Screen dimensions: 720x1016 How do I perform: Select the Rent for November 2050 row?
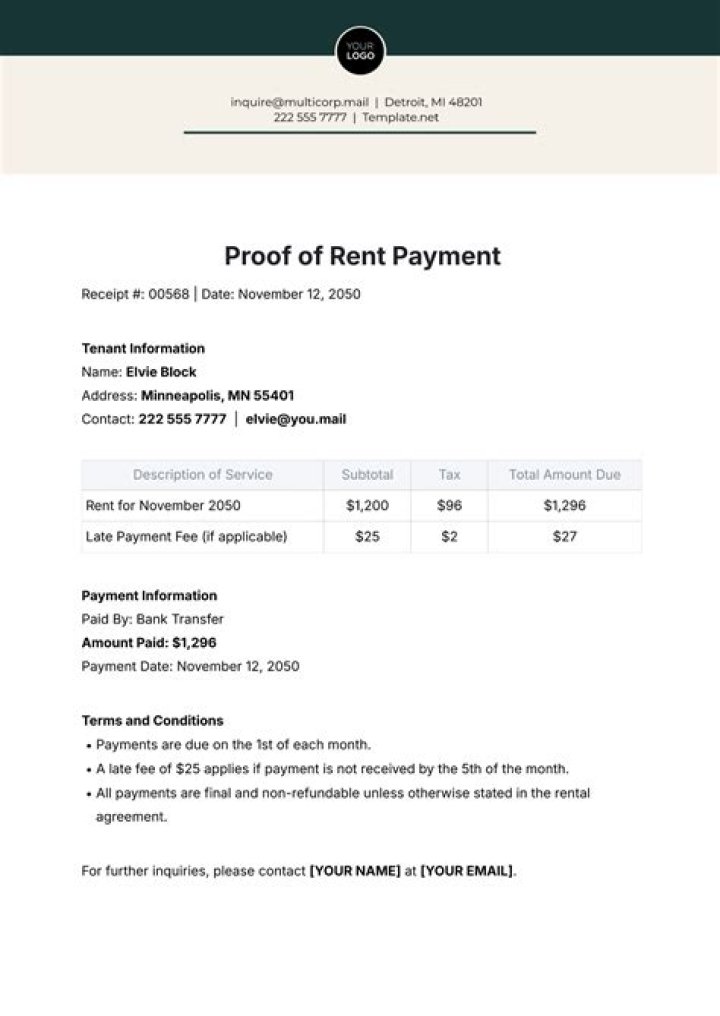click(163, 506)
